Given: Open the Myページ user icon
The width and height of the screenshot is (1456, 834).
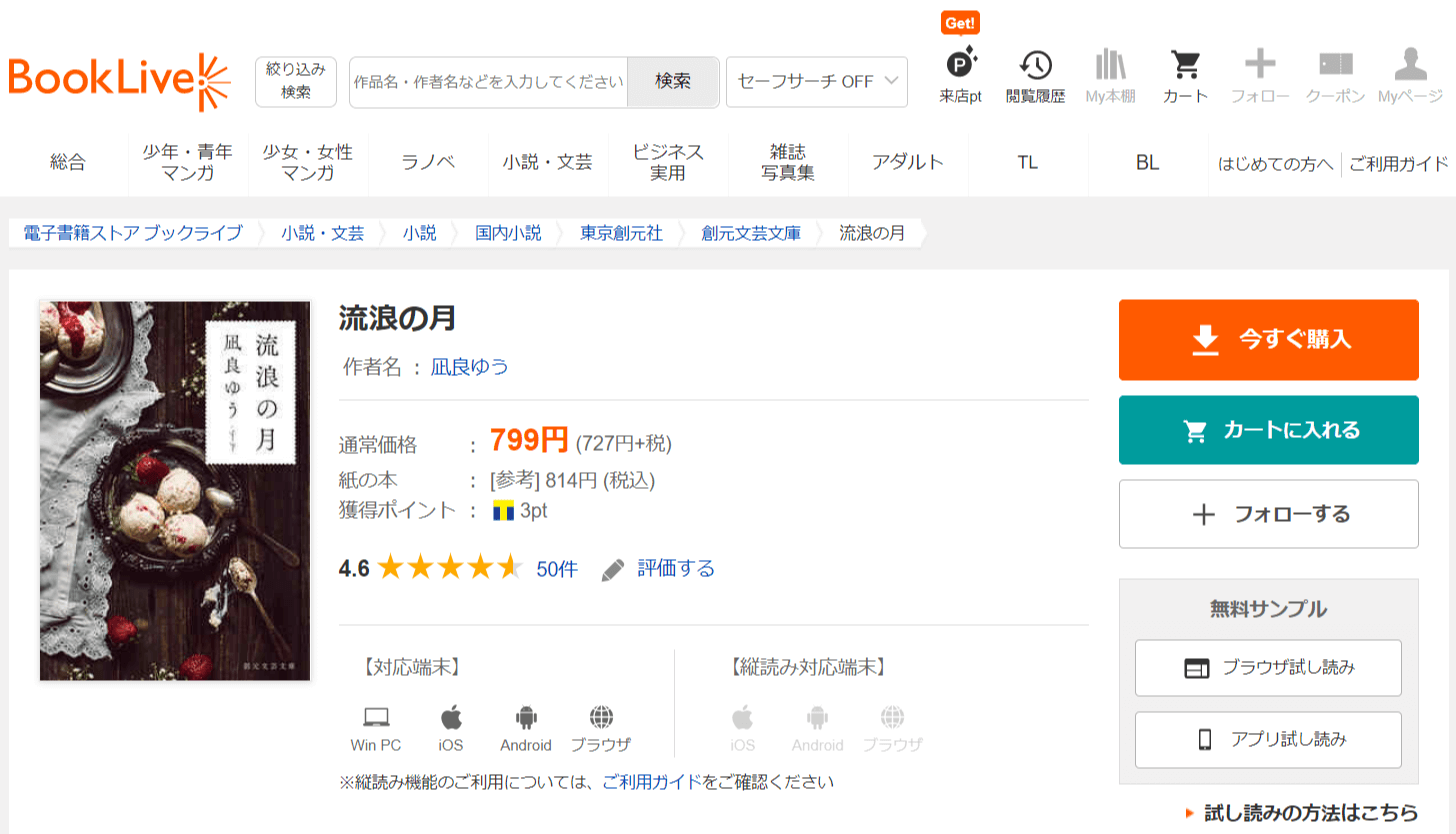Looking at the screenshot, I should tap(1410, 66).
